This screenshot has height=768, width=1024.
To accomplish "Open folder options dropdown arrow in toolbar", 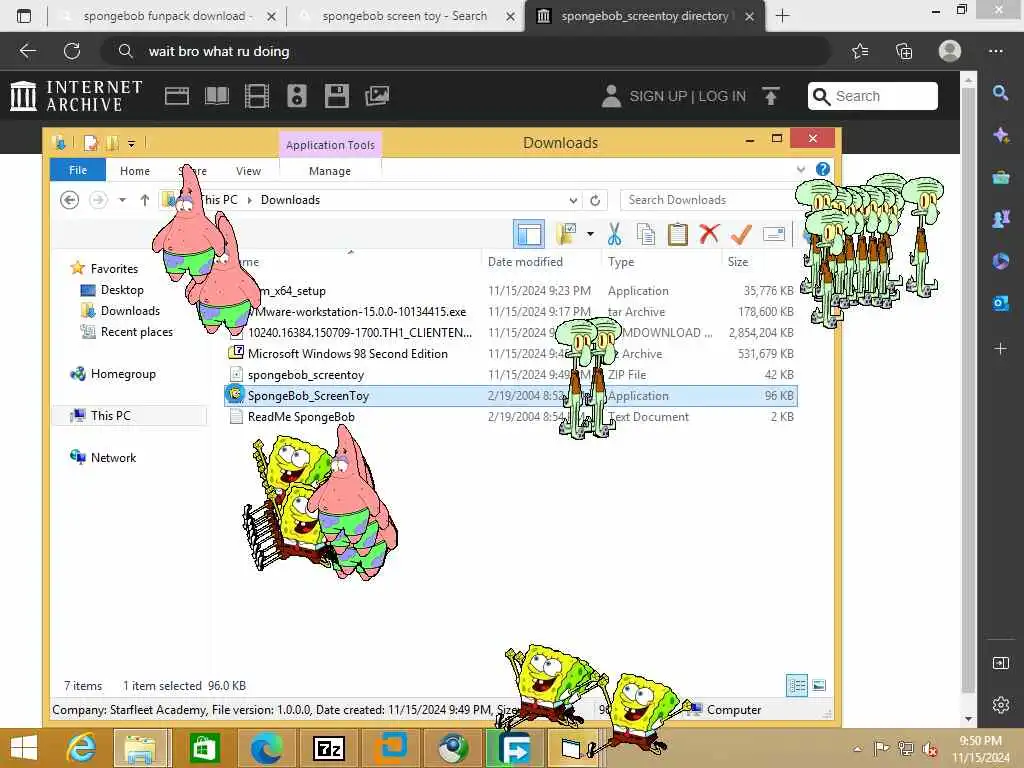I will (x=590, y=233).
